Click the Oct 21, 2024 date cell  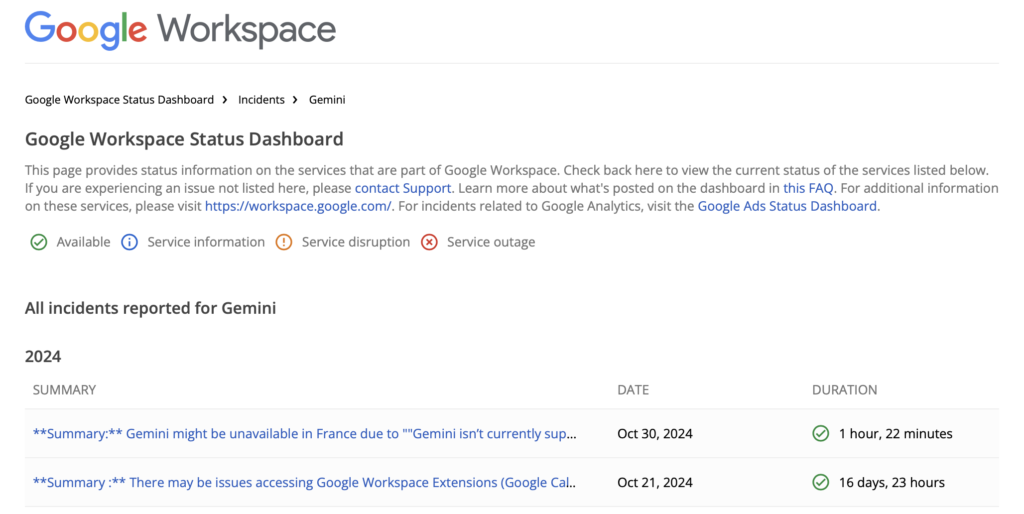655,483
